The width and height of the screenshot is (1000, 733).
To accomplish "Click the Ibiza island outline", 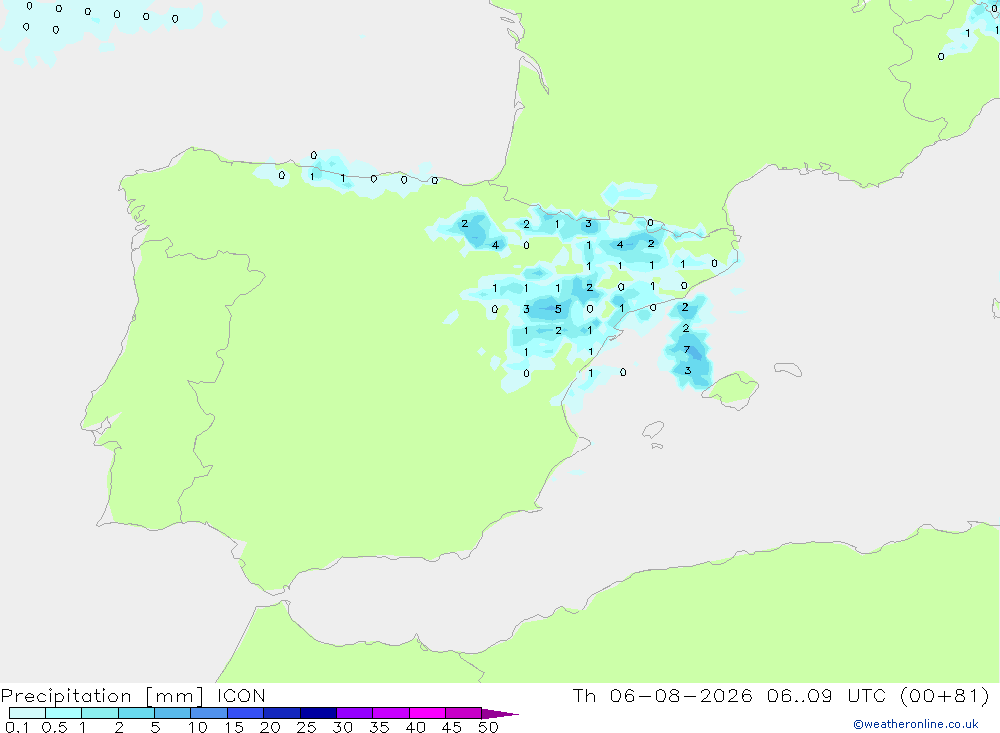I will [653, 430].
